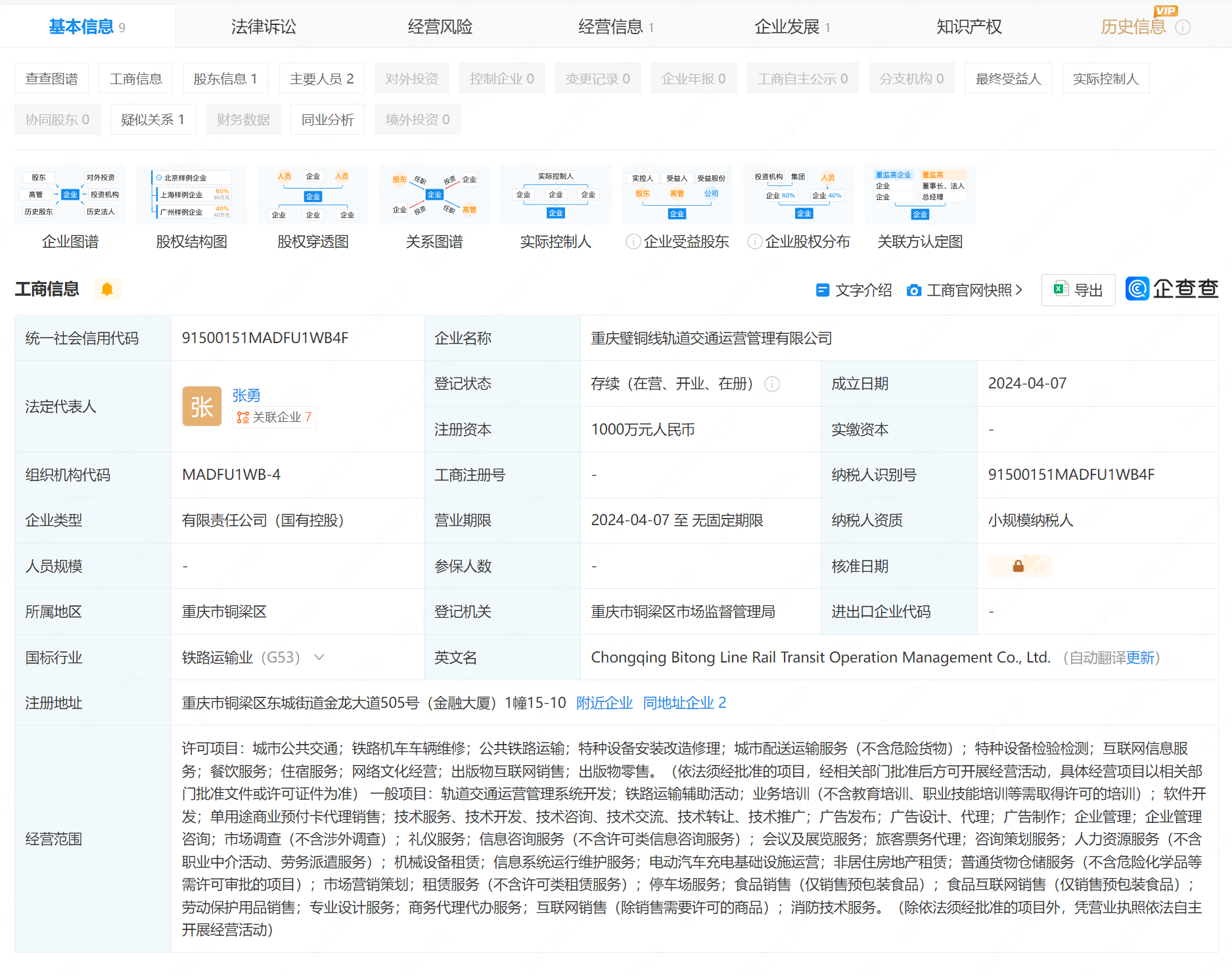View the 实际控制人 controller chart

click(555, 195)
